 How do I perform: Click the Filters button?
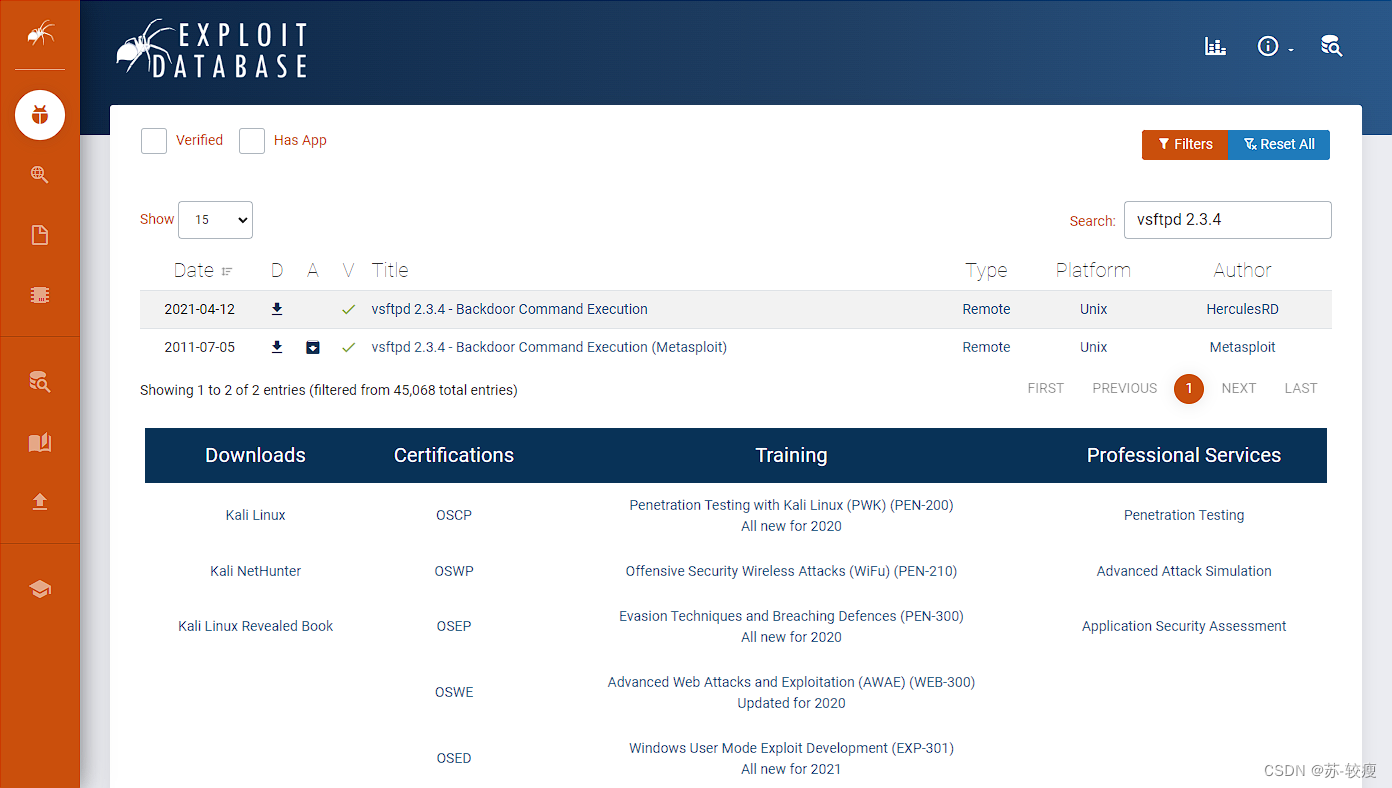pos(1185,144)
